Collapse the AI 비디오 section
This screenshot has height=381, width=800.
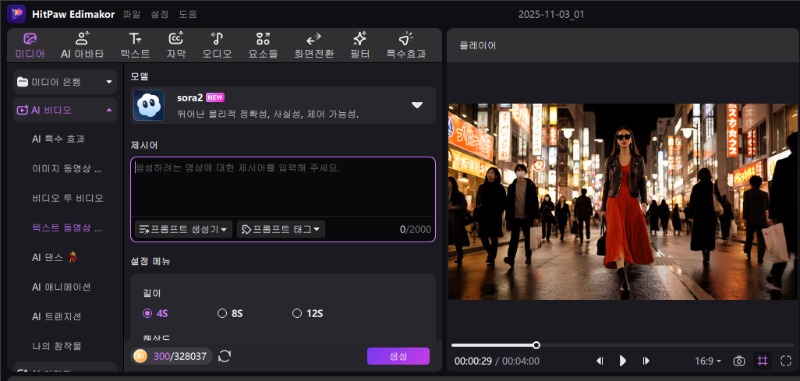[x=65, y=110]
